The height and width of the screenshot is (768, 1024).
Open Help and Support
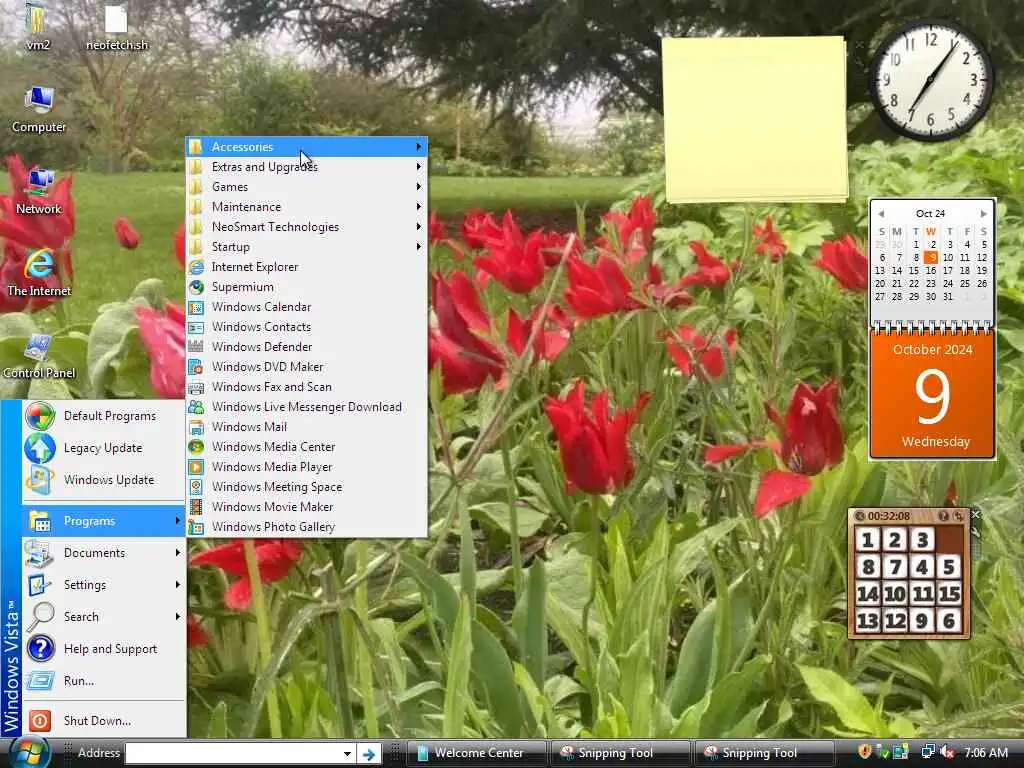[x=104, y=648]
